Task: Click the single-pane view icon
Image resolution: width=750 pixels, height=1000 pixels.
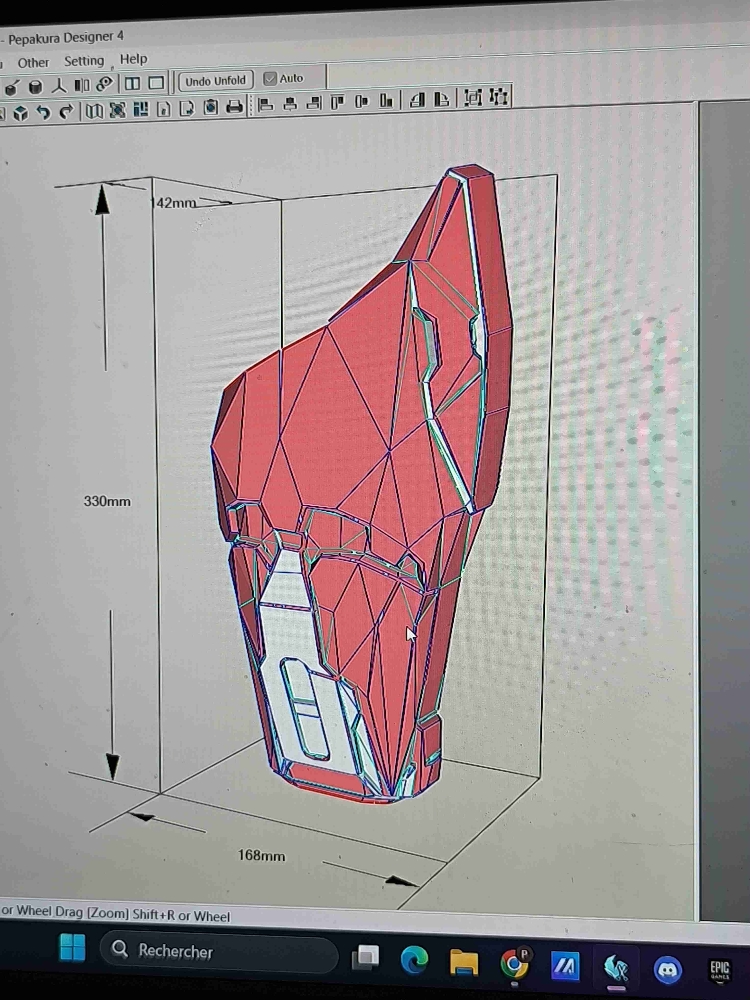Action: 156,83
